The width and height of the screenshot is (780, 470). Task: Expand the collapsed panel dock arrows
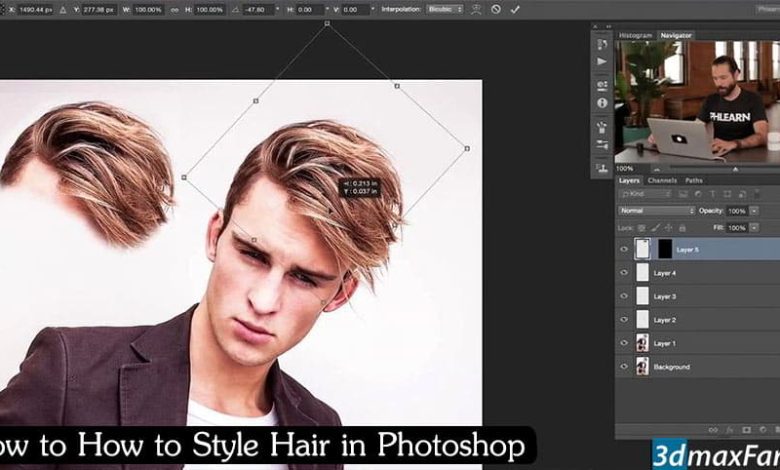click(608, 26)
